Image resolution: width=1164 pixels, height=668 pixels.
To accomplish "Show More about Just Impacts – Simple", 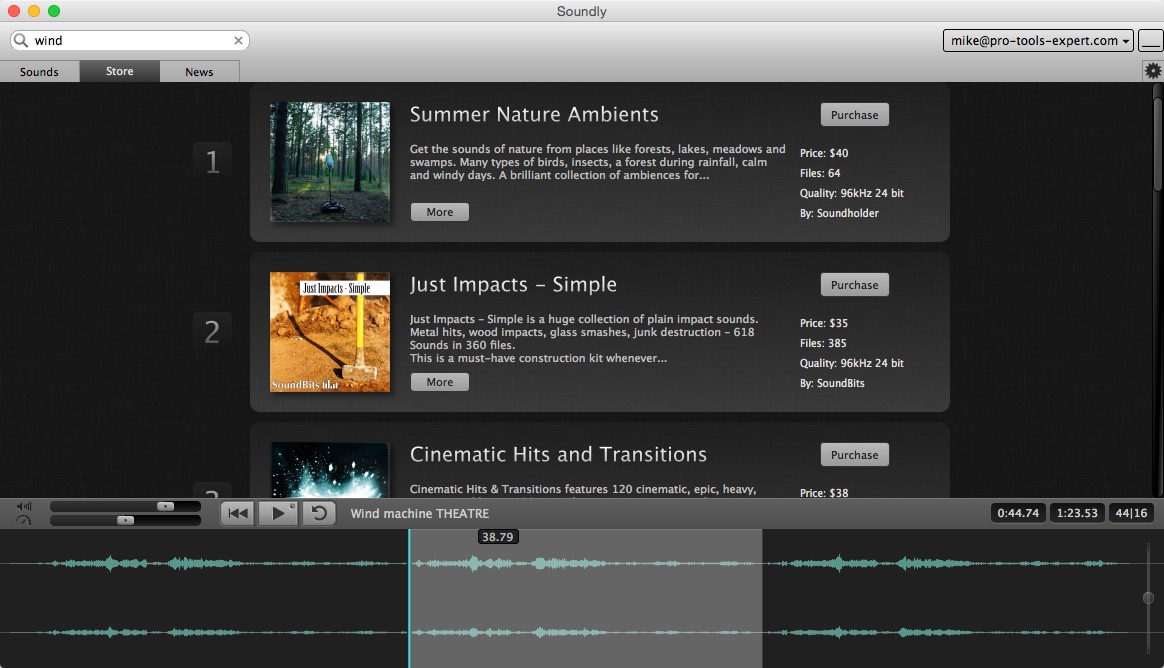I will point(439,382).
